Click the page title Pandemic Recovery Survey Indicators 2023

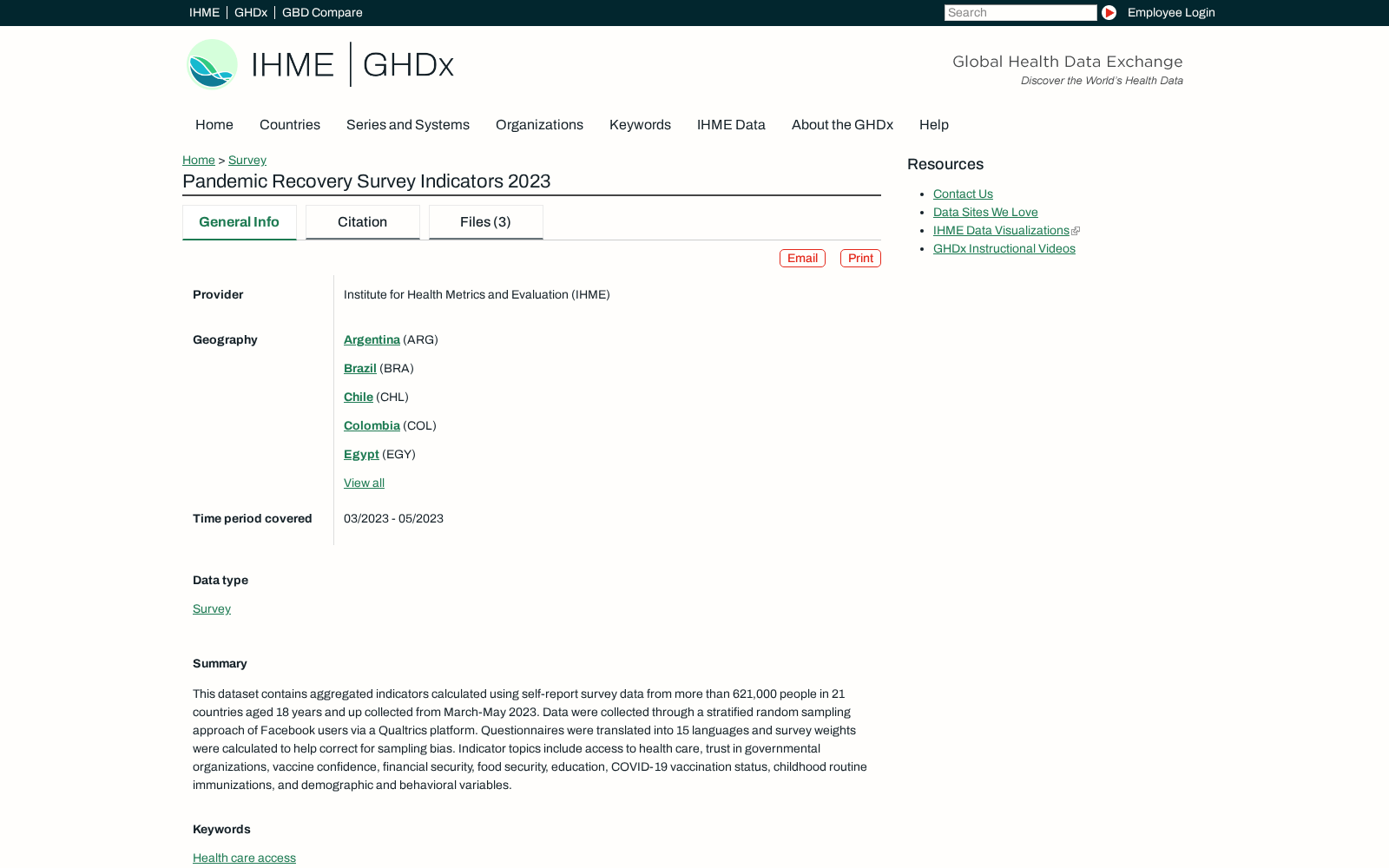(366, 181)
